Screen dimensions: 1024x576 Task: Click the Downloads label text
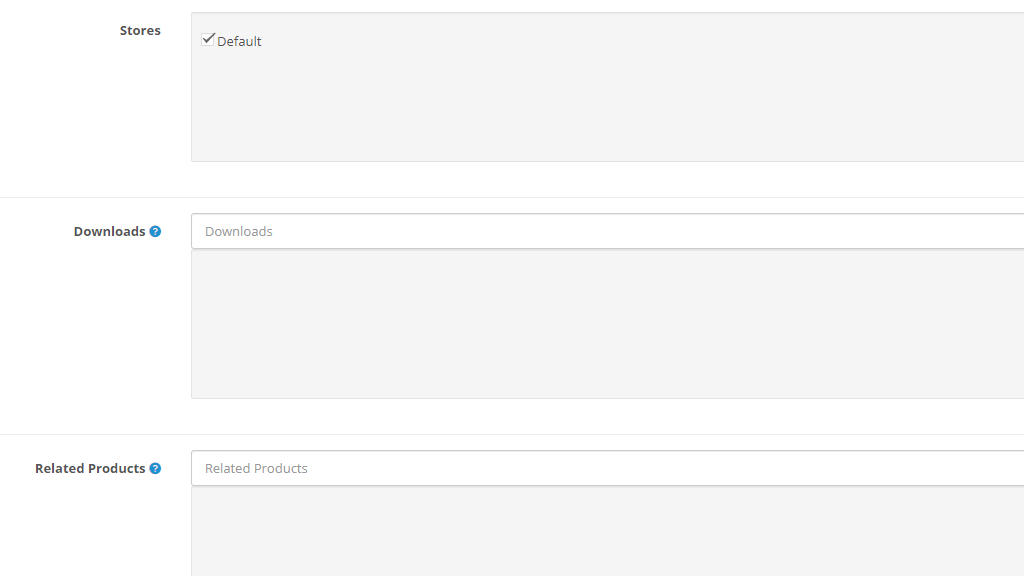(x=110, y=231)
